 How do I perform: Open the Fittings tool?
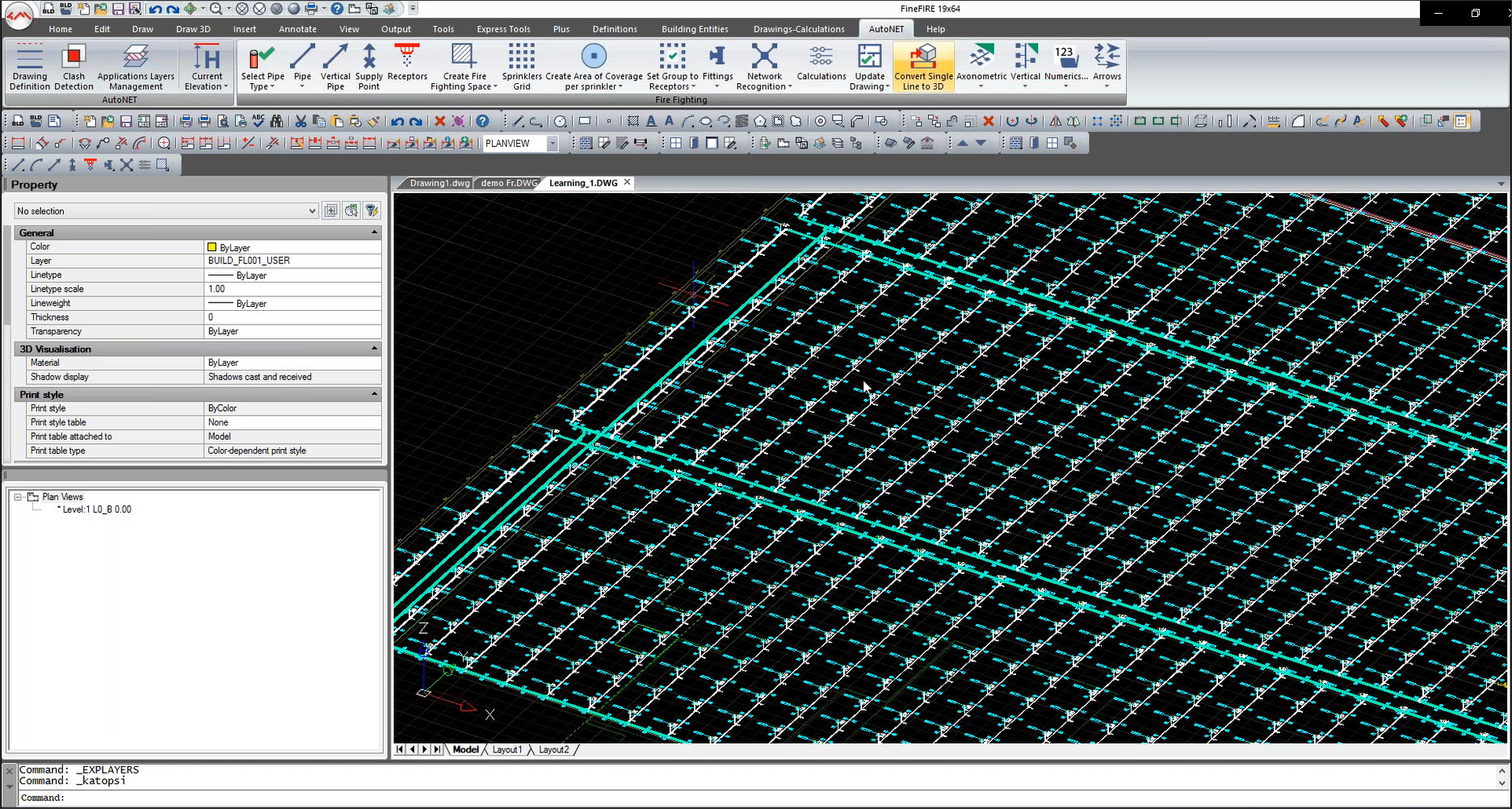717,67
